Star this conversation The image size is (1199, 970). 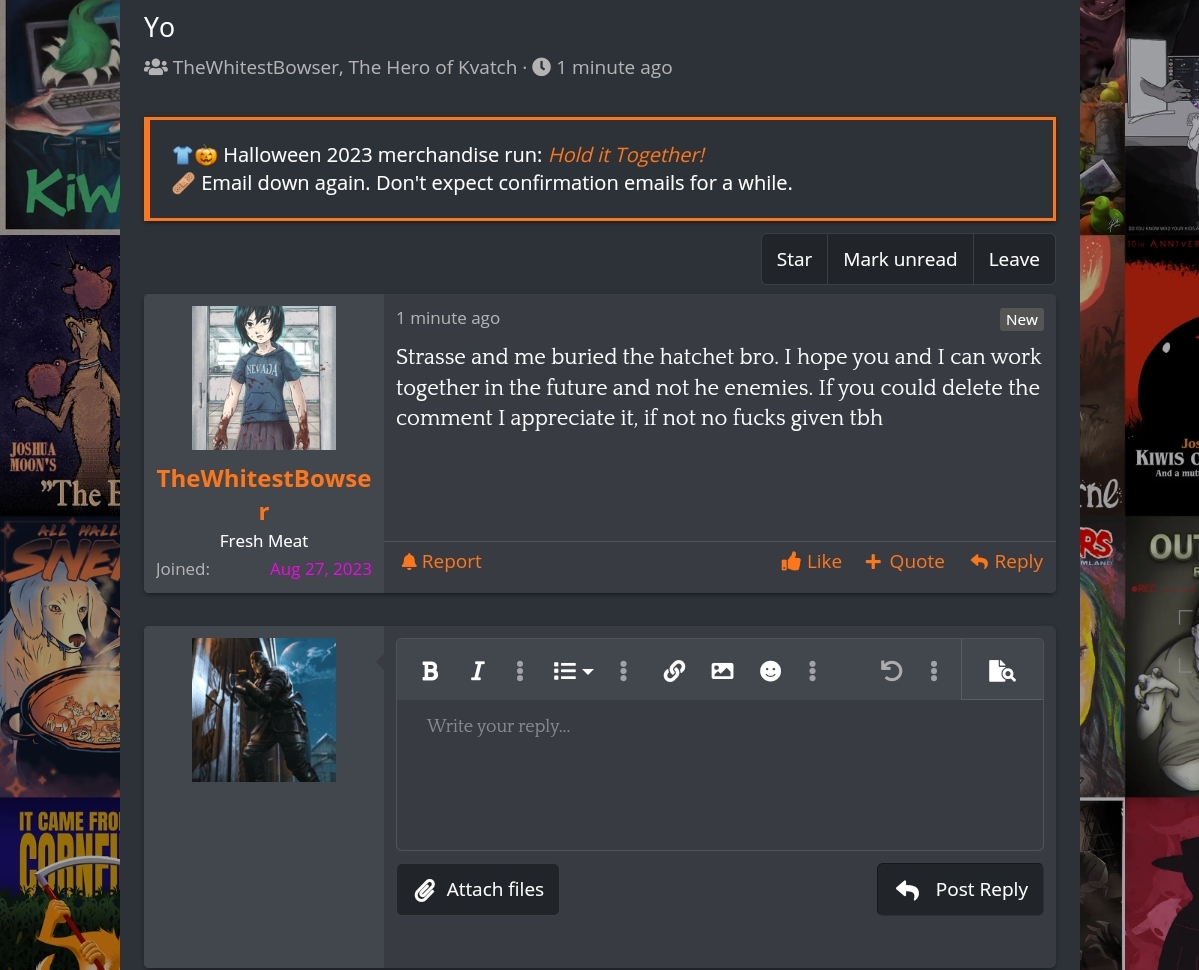(x=794, y=260)
